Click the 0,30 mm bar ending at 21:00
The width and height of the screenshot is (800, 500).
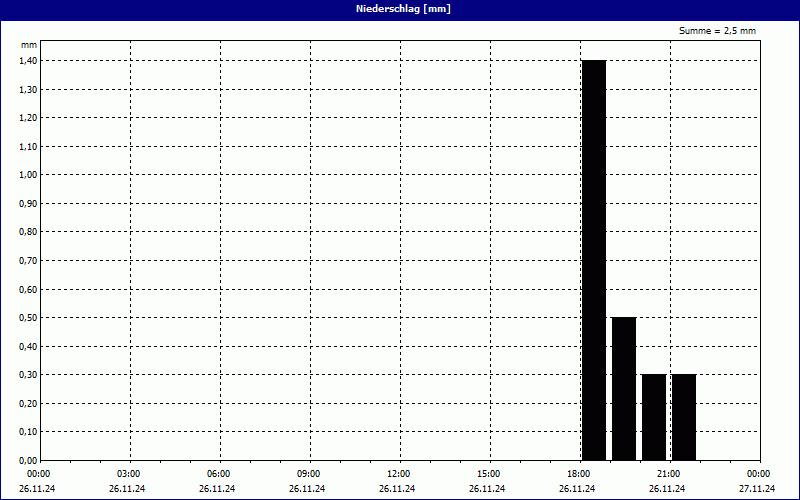654,417
